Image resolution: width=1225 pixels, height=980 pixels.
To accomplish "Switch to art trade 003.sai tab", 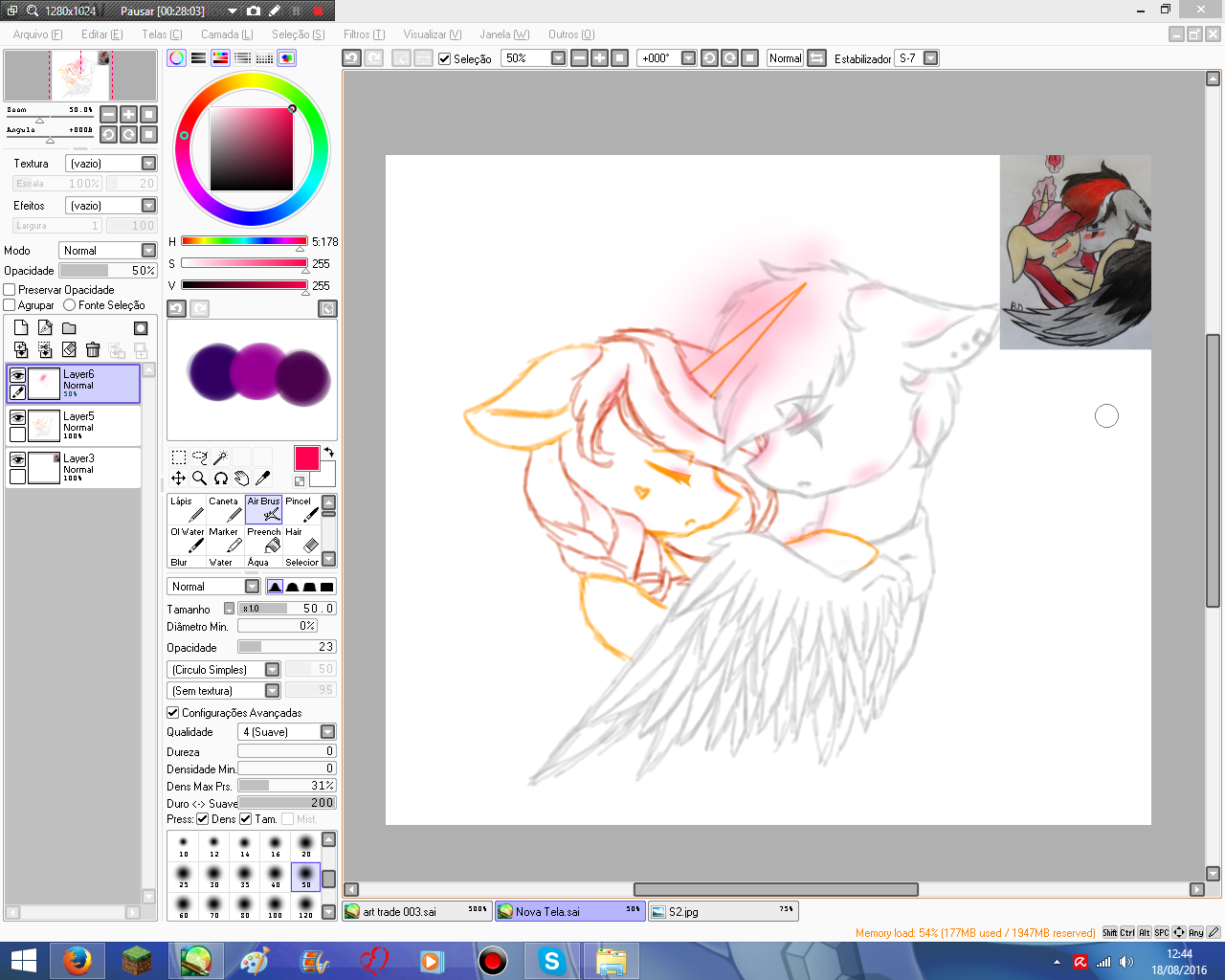I will coord(417,911).
